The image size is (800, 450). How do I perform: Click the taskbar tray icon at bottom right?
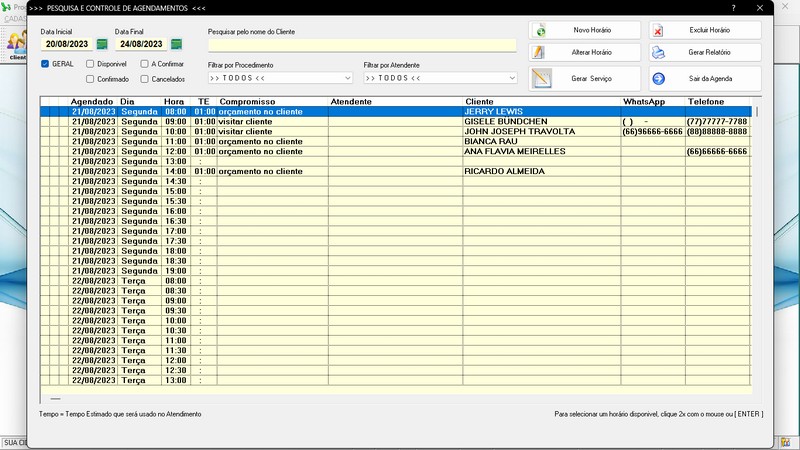tap(786, 442)
